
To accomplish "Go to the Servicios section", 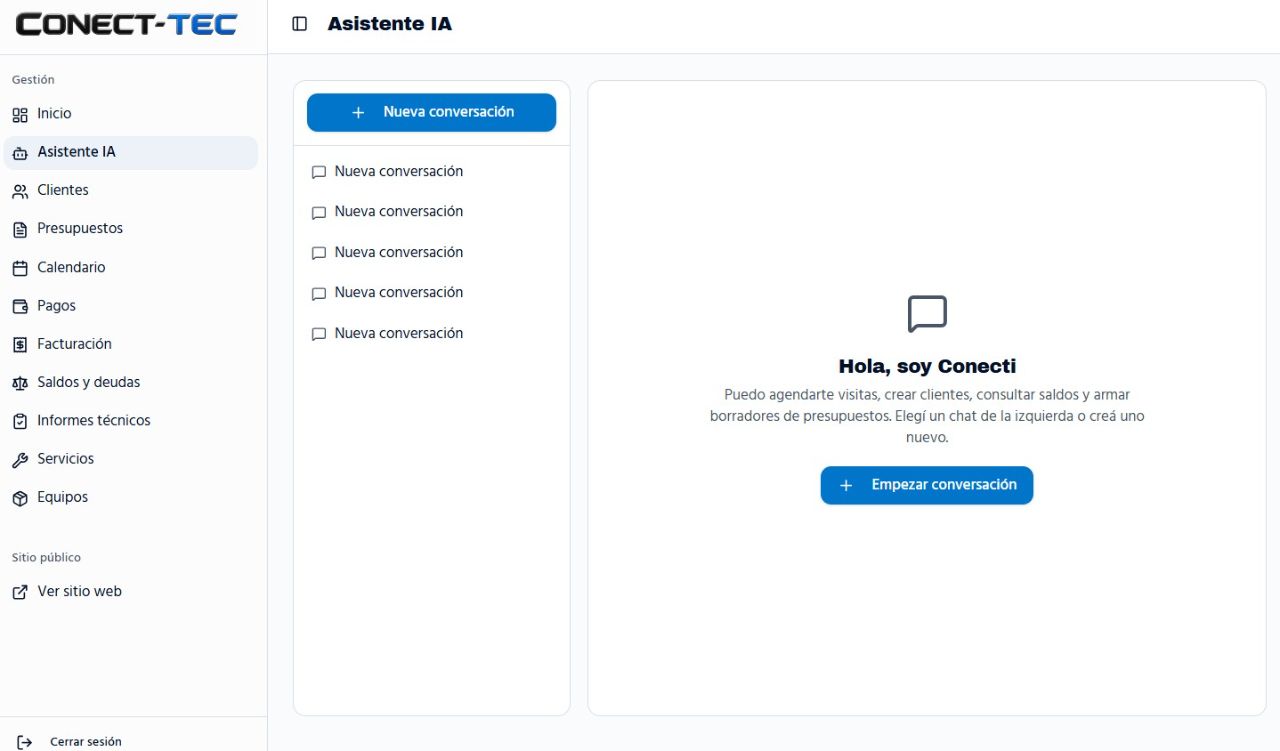I will tap(131, 459).
